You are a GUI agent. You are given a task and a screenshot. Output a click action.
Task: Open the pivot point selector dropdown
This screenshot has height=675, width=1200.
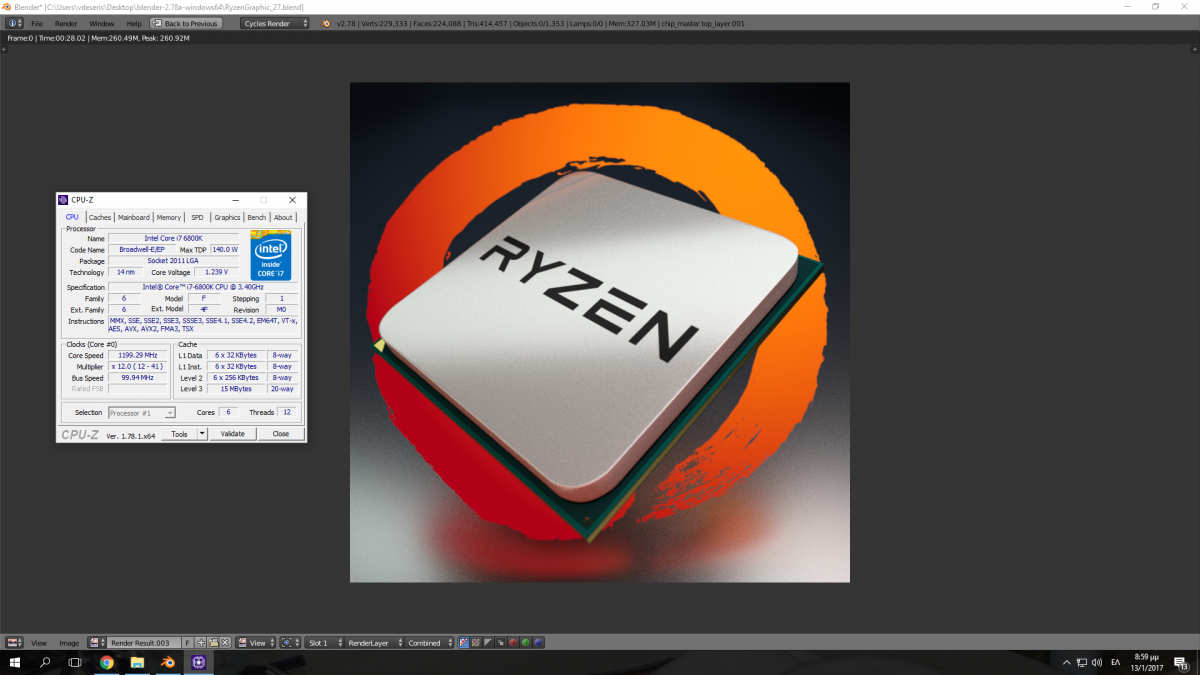pyautogui.click(x=290, y=643)
